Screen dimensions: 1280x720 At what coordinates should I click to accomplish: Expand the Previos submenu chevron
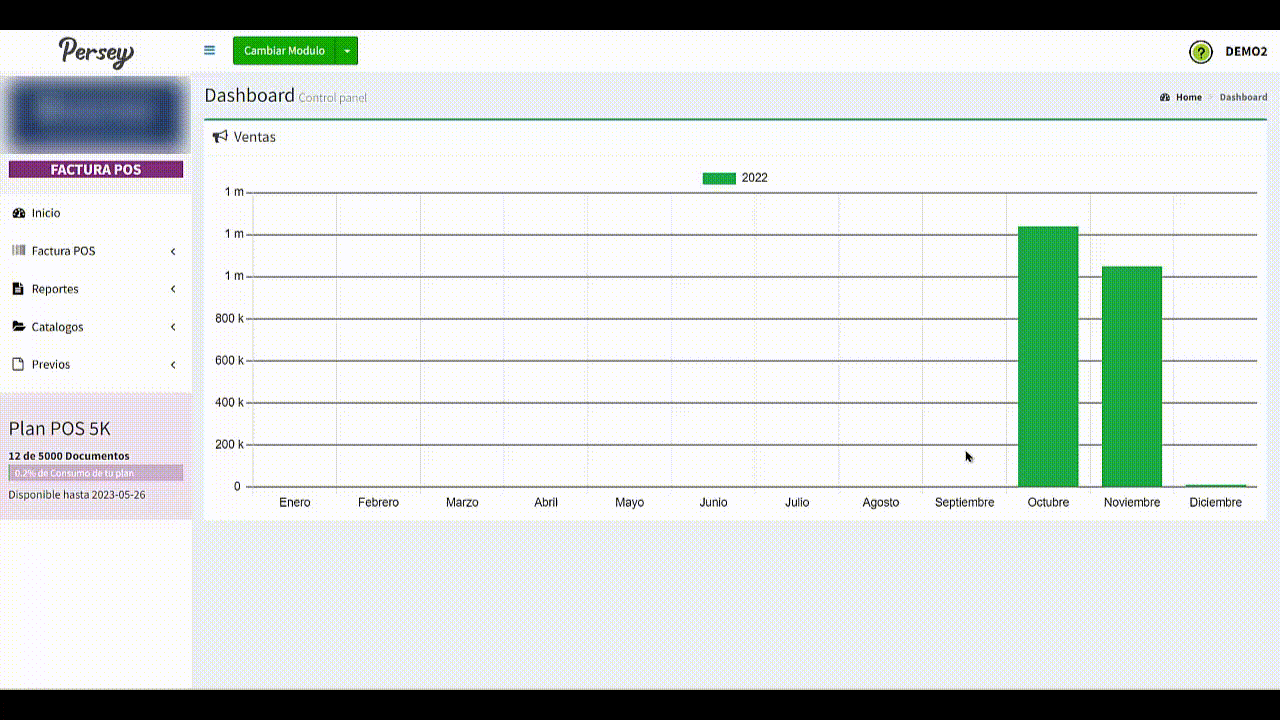click(x=173, y=365)
